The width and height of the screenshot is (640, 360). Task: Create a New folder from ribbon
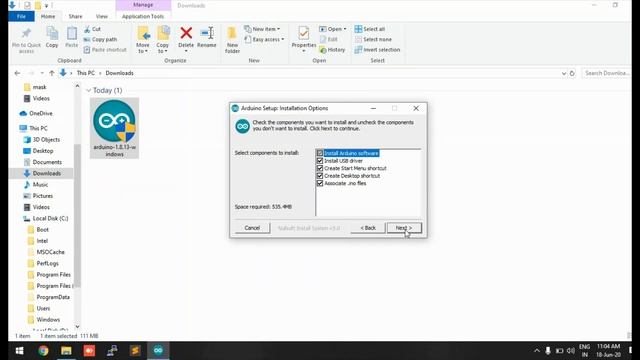click(232, 40)
